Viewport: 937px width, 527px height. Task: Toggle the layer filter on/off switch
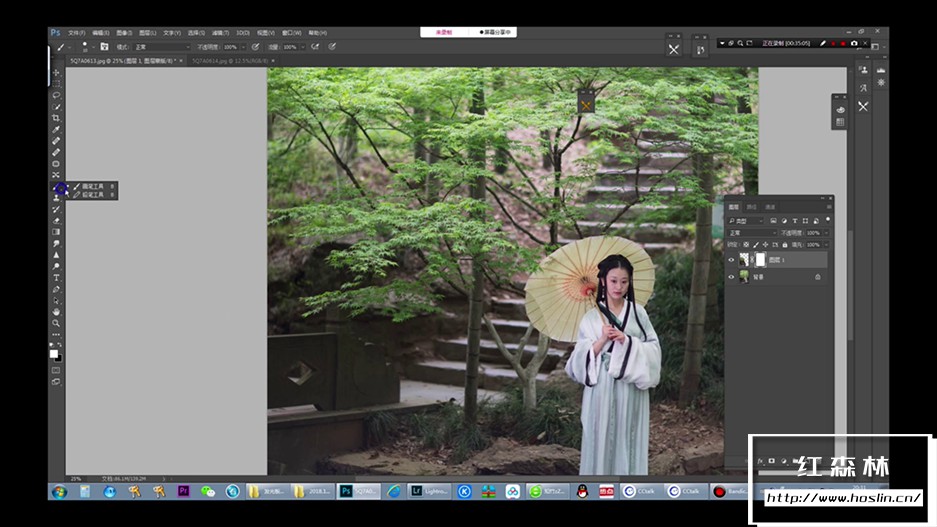[826, 219]
